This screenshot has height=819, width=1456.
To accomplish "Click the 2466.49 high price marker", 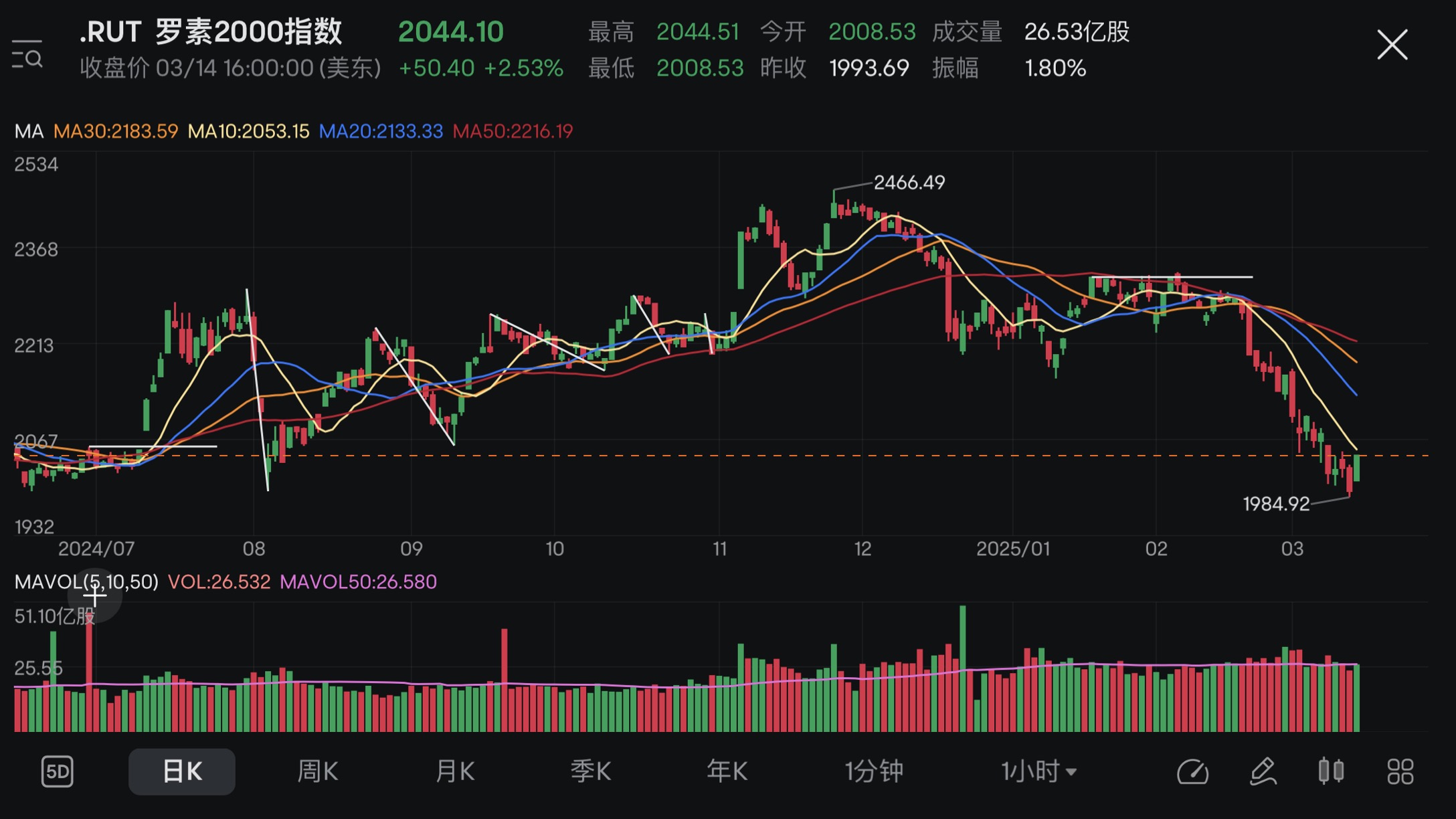I will pyautogui.click(x=909, y=183).
